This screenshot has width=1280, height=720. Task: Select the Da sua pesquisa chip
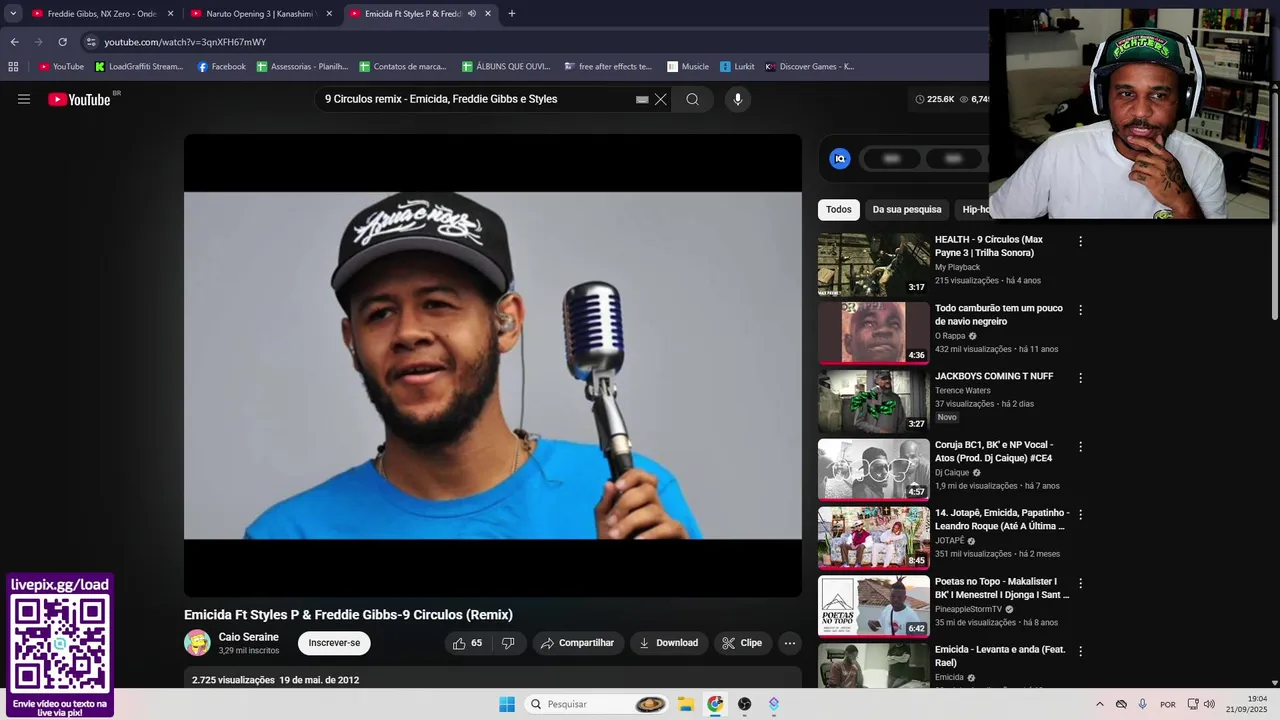pyautogui.click(x=907, y=210)
